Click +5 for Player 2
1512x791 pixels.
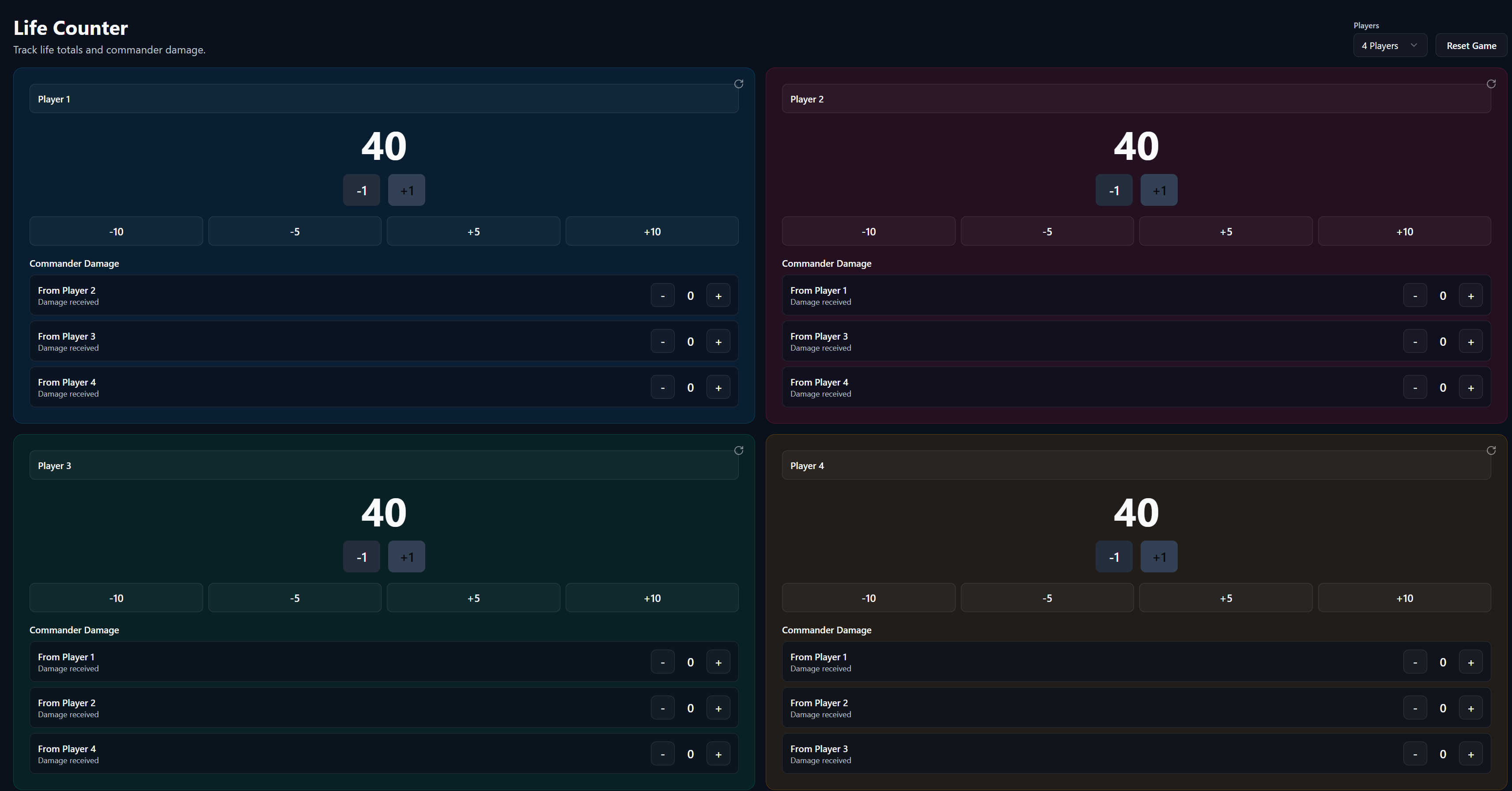[1225, 231]
